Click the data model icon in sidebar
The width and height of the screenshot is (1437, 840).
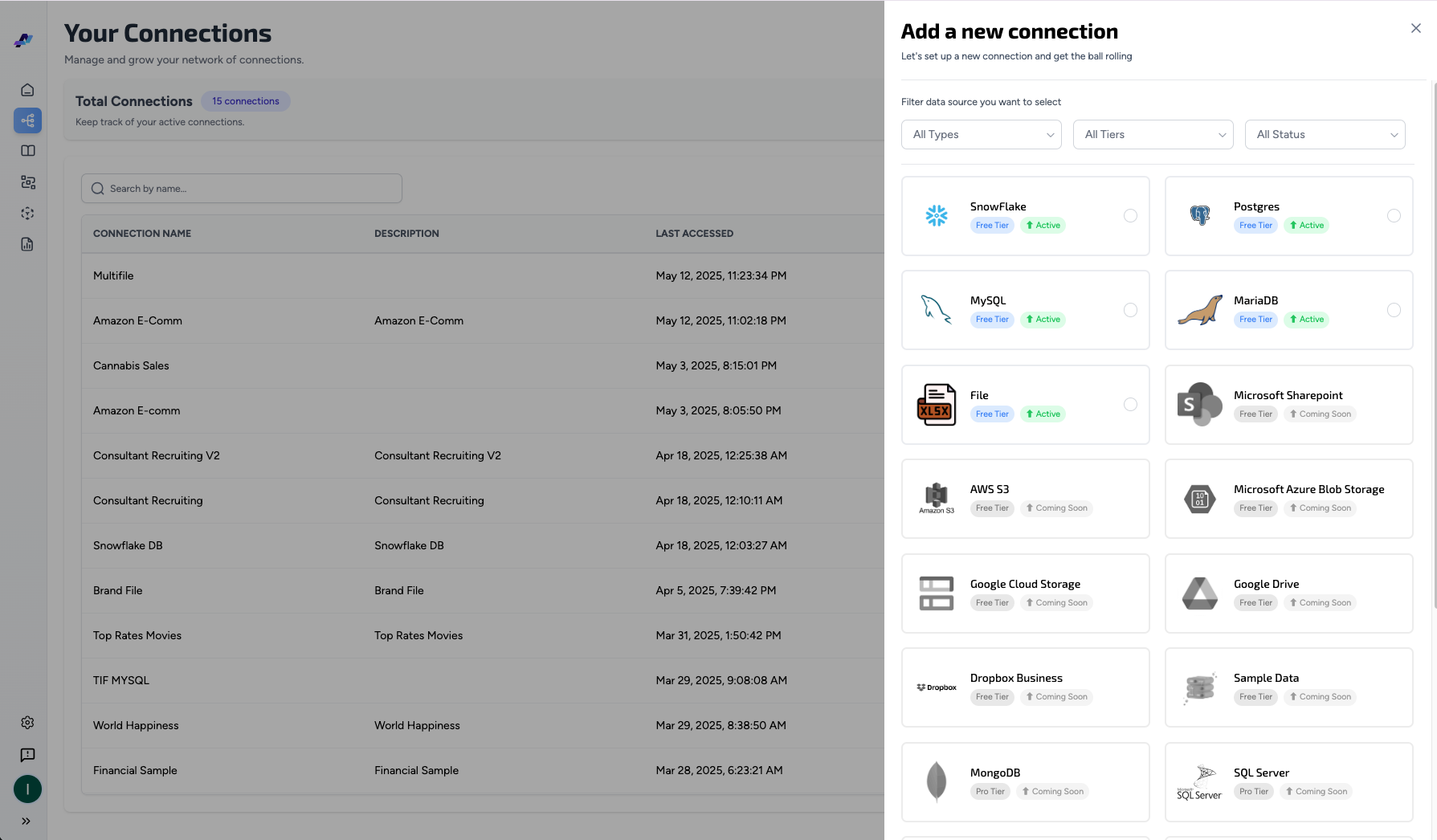27,182
